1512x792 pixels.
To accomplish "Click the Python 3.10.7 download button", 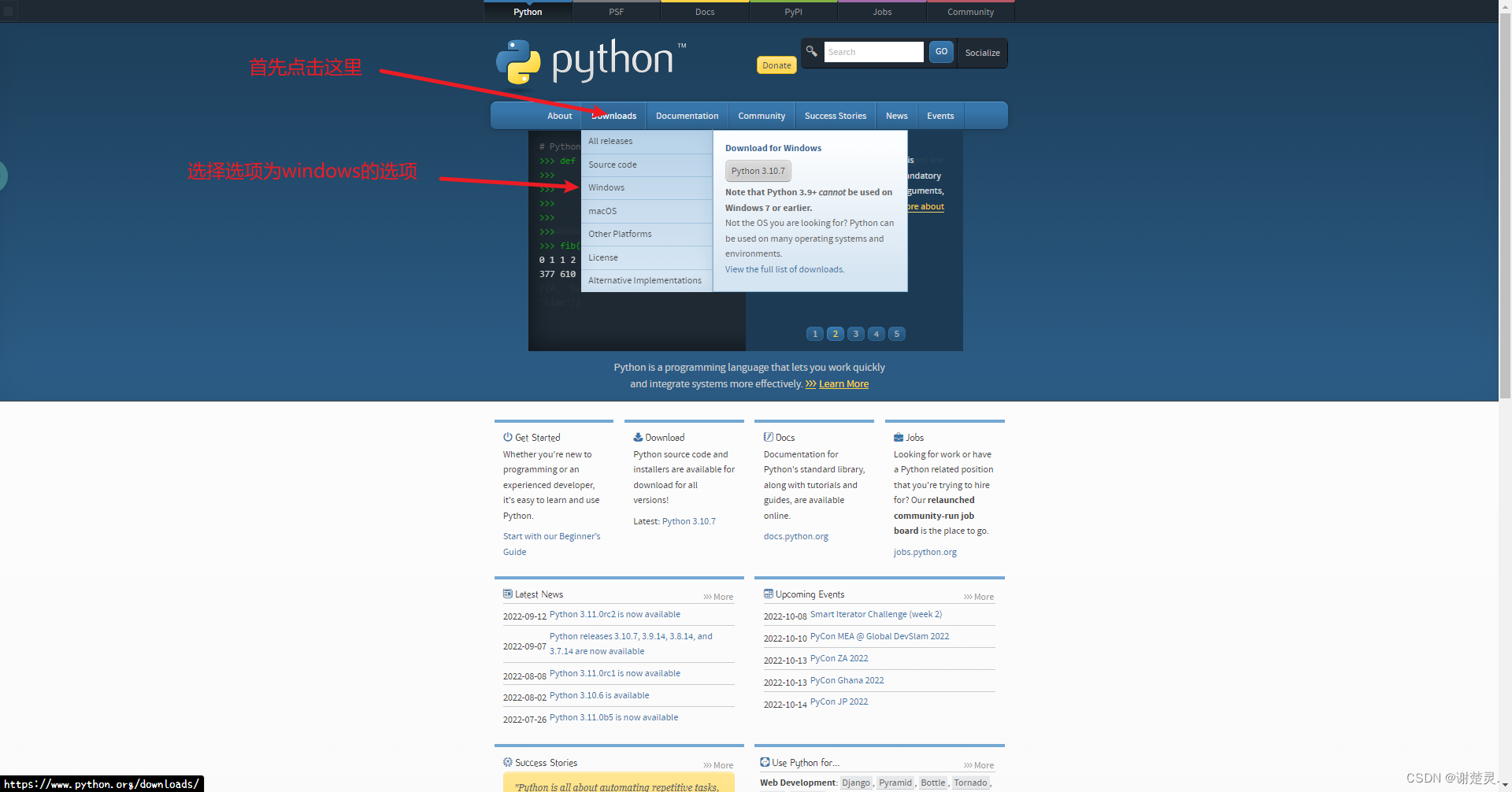I will [x=758, y=171].
